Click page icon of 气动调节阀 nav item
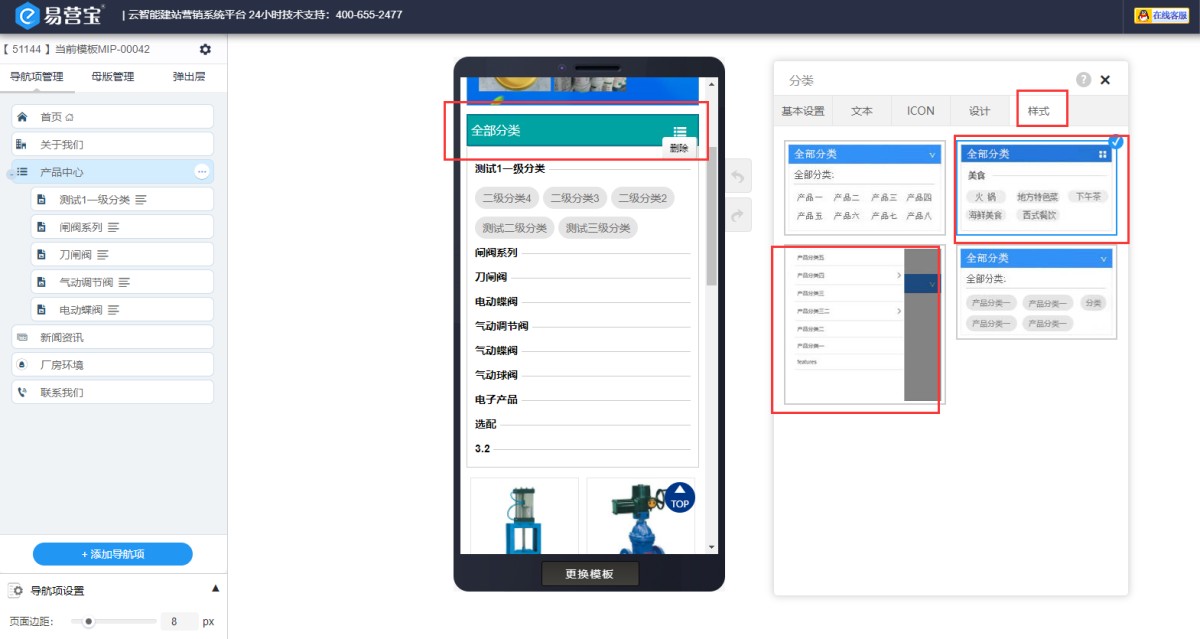Image resolution: width=1200 pixels, height=639 pixels. point(41,282)
